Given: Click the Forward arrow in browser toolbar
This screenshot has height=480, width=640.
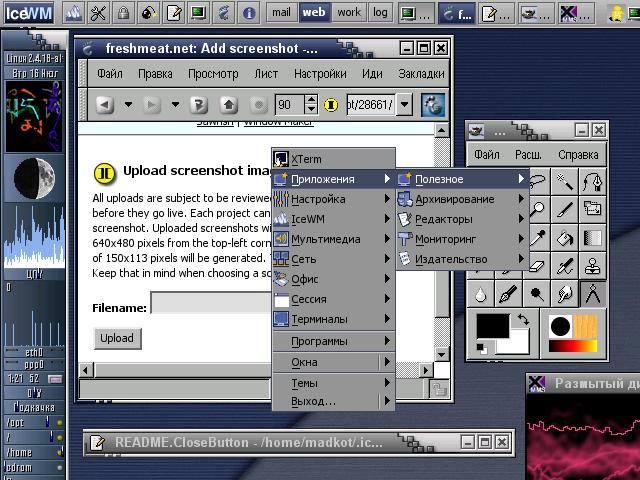Looking at the screenshot, I should (151, 105).
